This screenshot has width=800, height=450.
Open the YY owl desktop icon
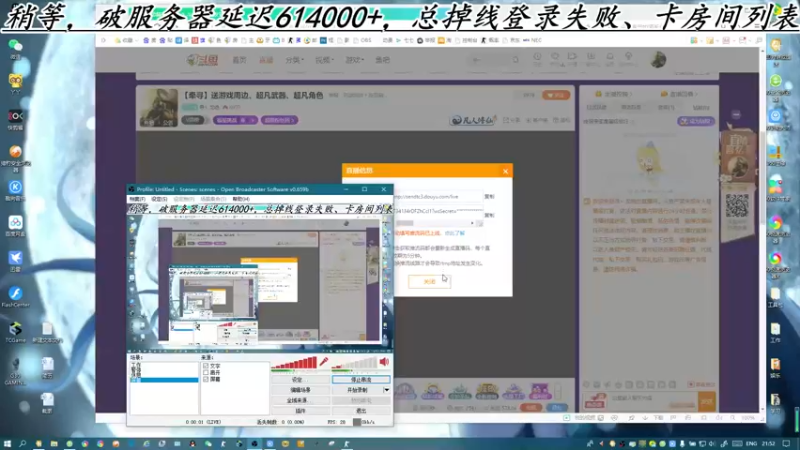15,82
